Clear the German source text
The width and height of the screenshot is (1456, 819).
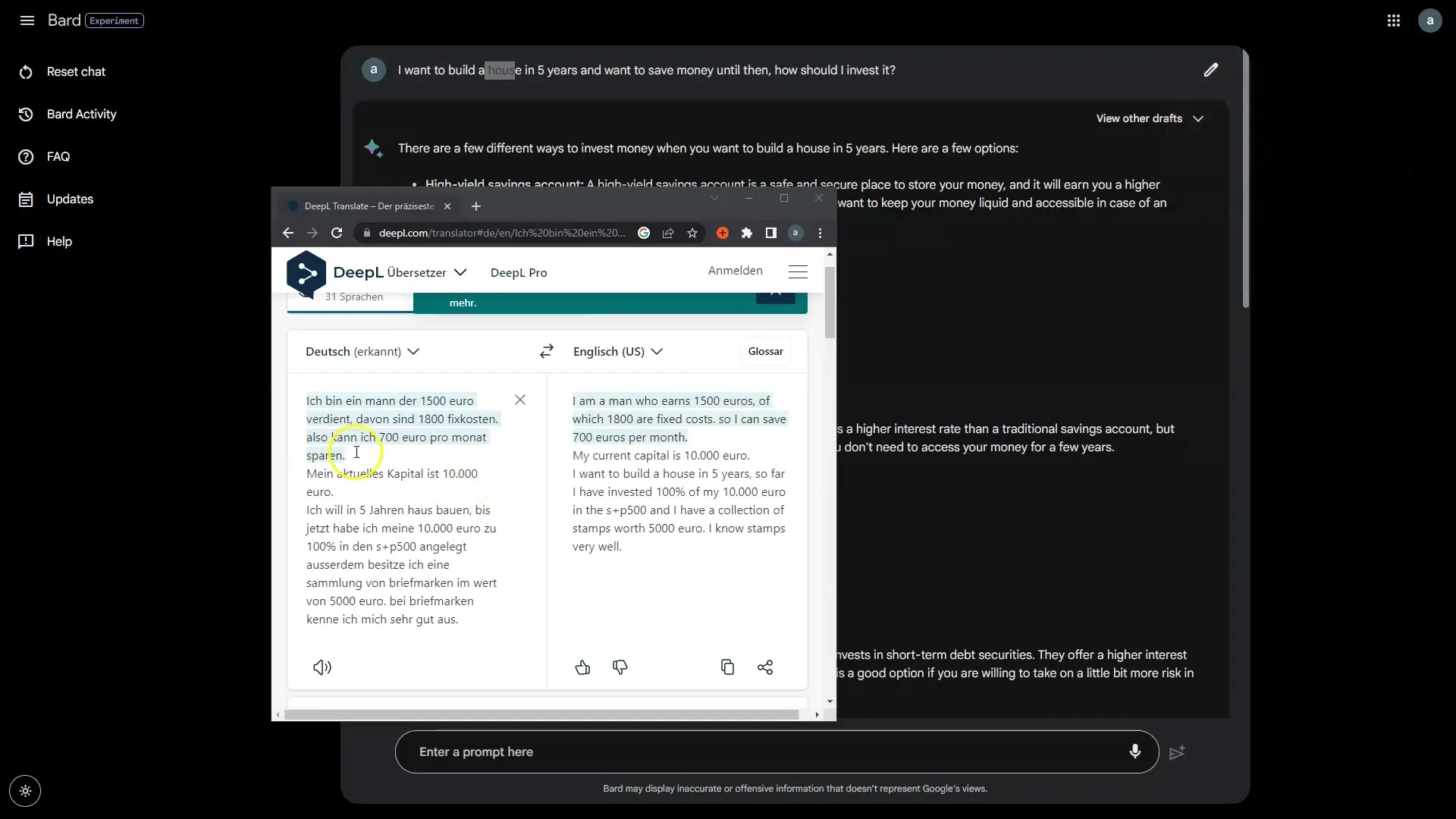520,400
